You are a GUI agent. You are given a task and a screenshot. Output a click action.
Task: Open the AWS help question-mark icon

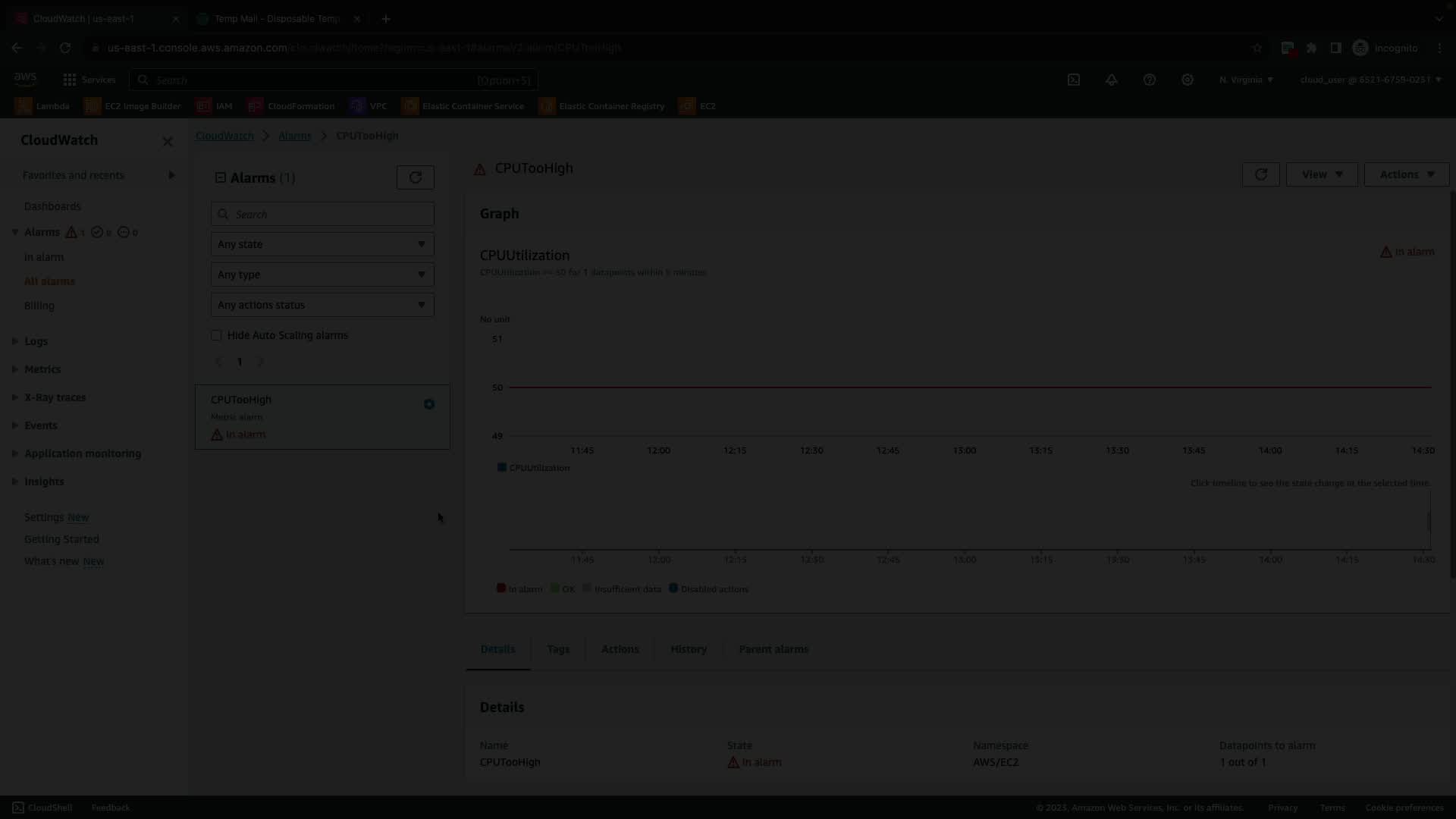pos(1150,80)
